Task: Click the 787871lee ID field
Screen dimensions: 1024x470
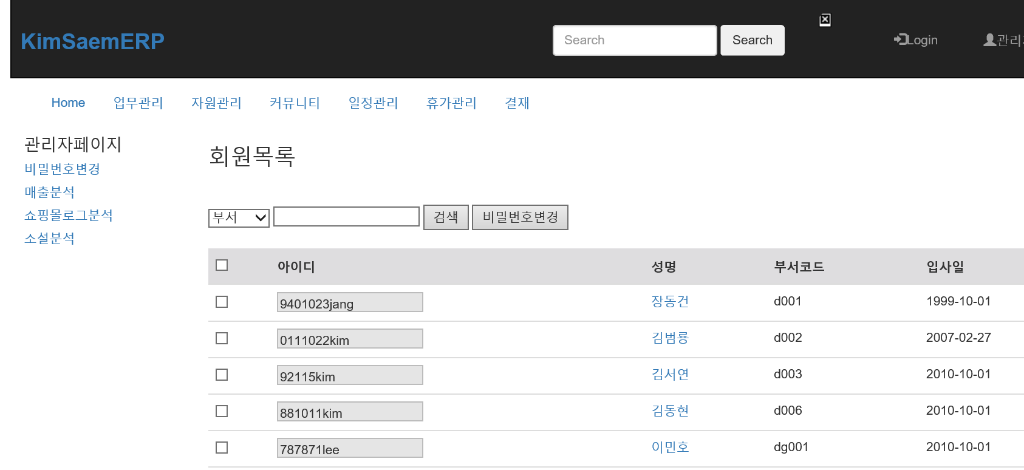Action: coord(349,448)
